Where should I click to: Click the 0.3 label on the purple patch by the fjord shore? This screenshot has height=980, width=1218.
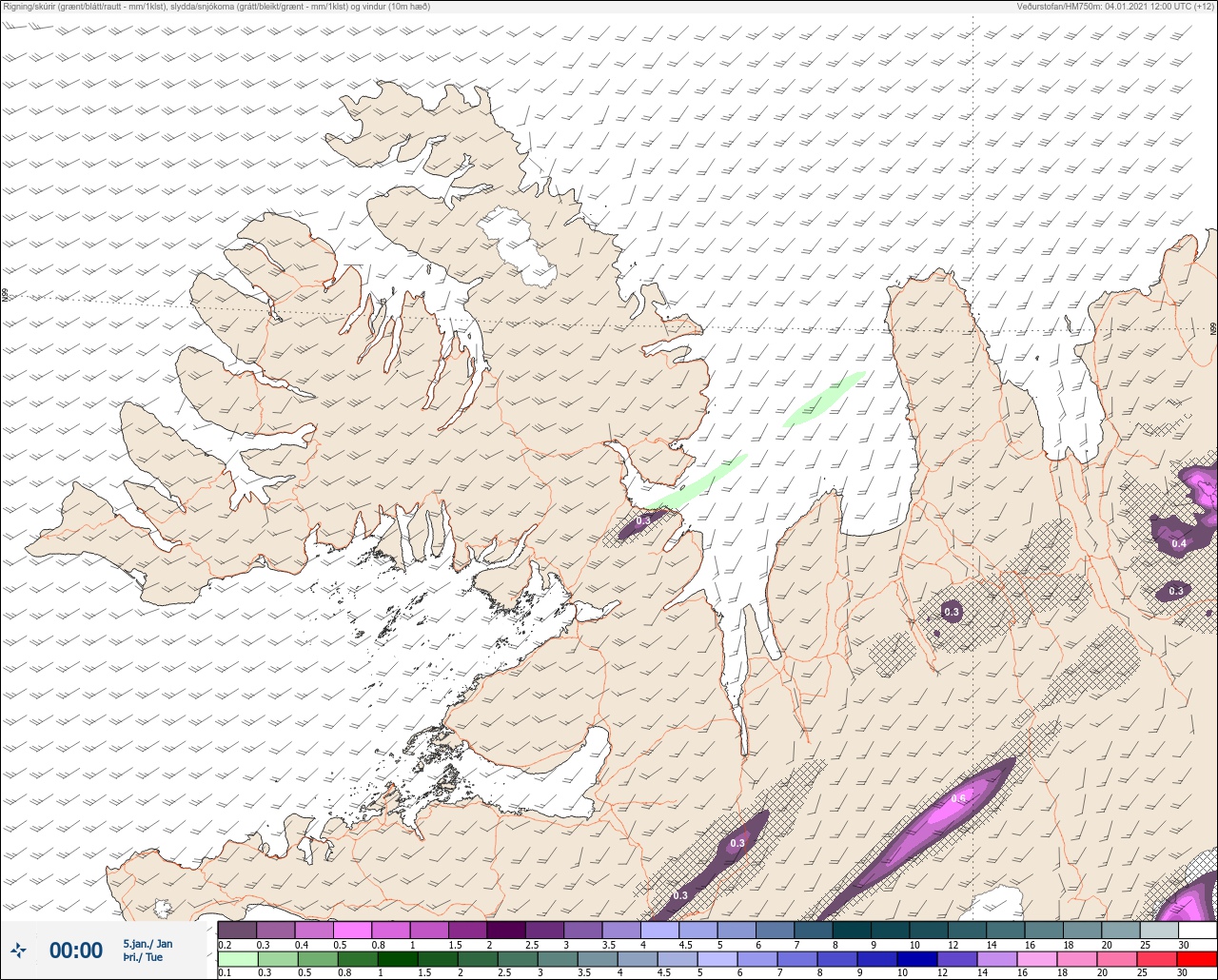click(x=643, y=520)
